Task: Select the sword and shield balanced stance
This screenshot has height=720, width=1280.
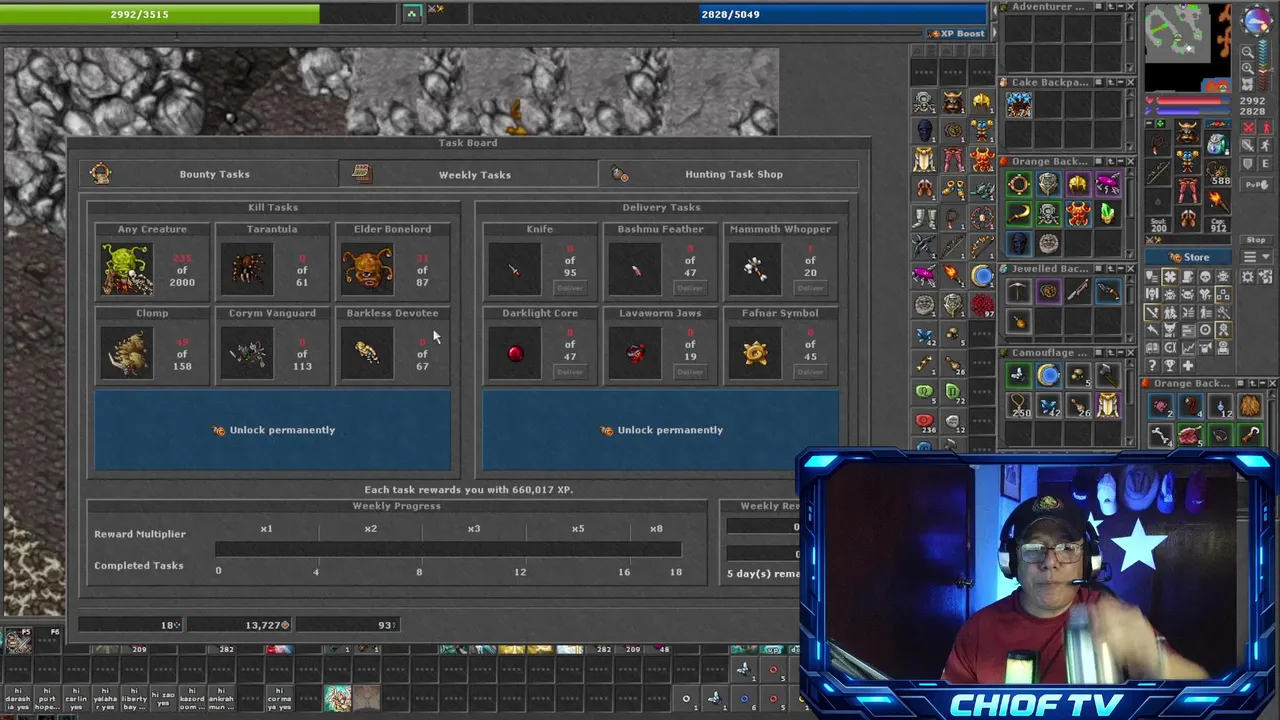Action: pyautogui.click(x=1248, y=145)
